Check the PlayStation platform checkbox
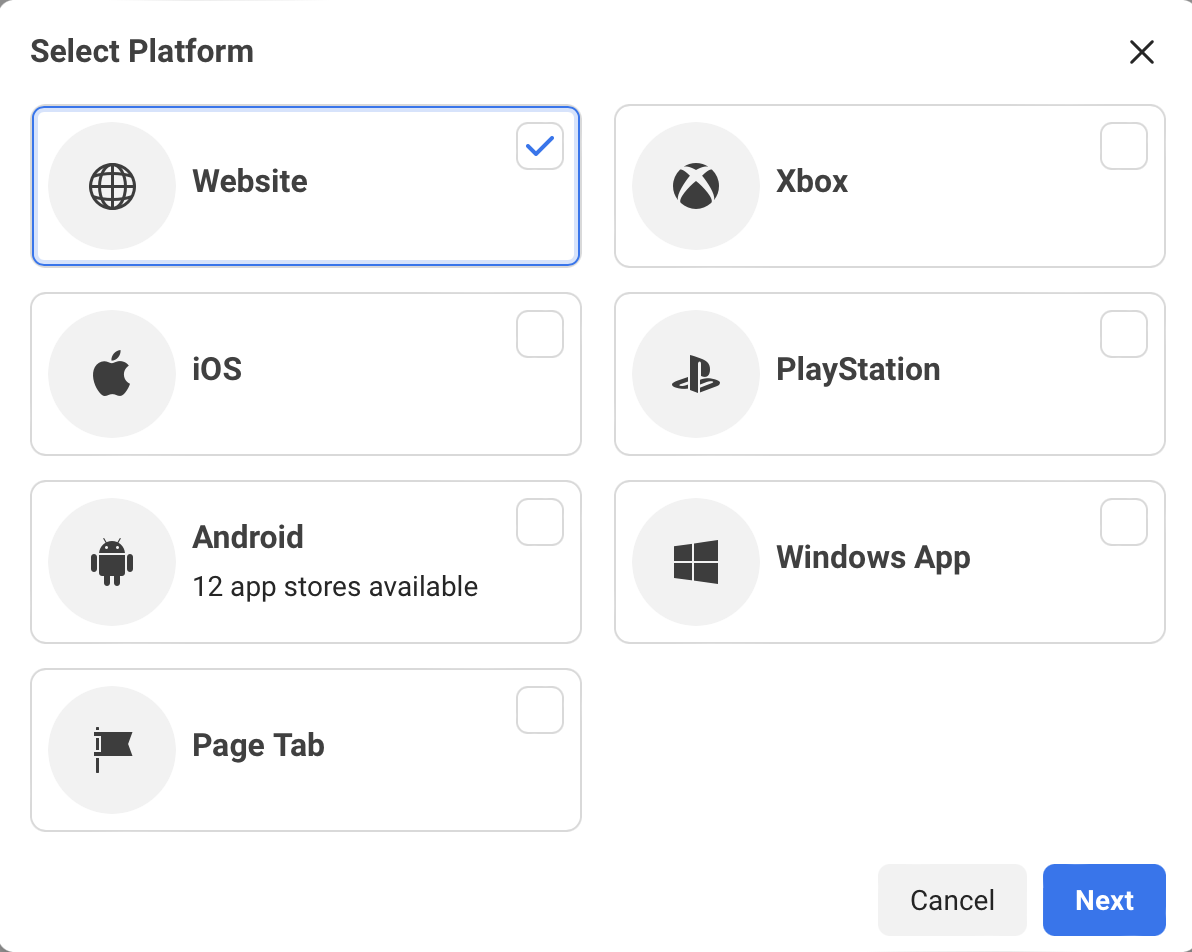1192x952 pixels. (1124, 334)
